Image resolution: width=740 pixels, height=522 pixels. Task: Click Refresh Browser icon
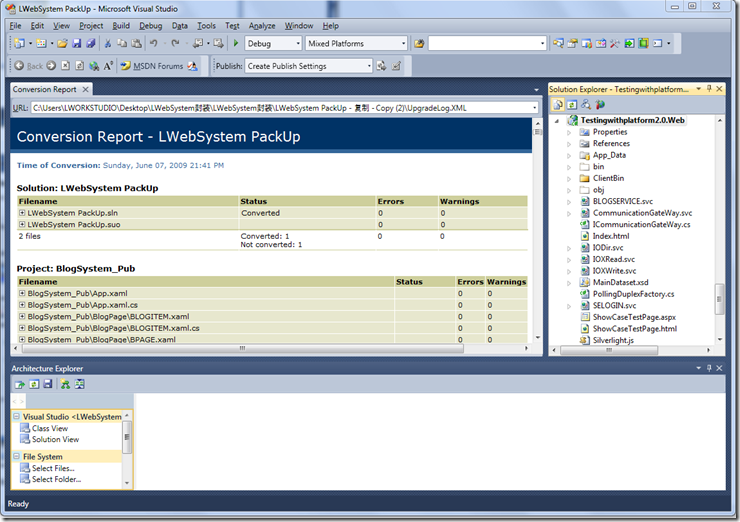(80, 66)
